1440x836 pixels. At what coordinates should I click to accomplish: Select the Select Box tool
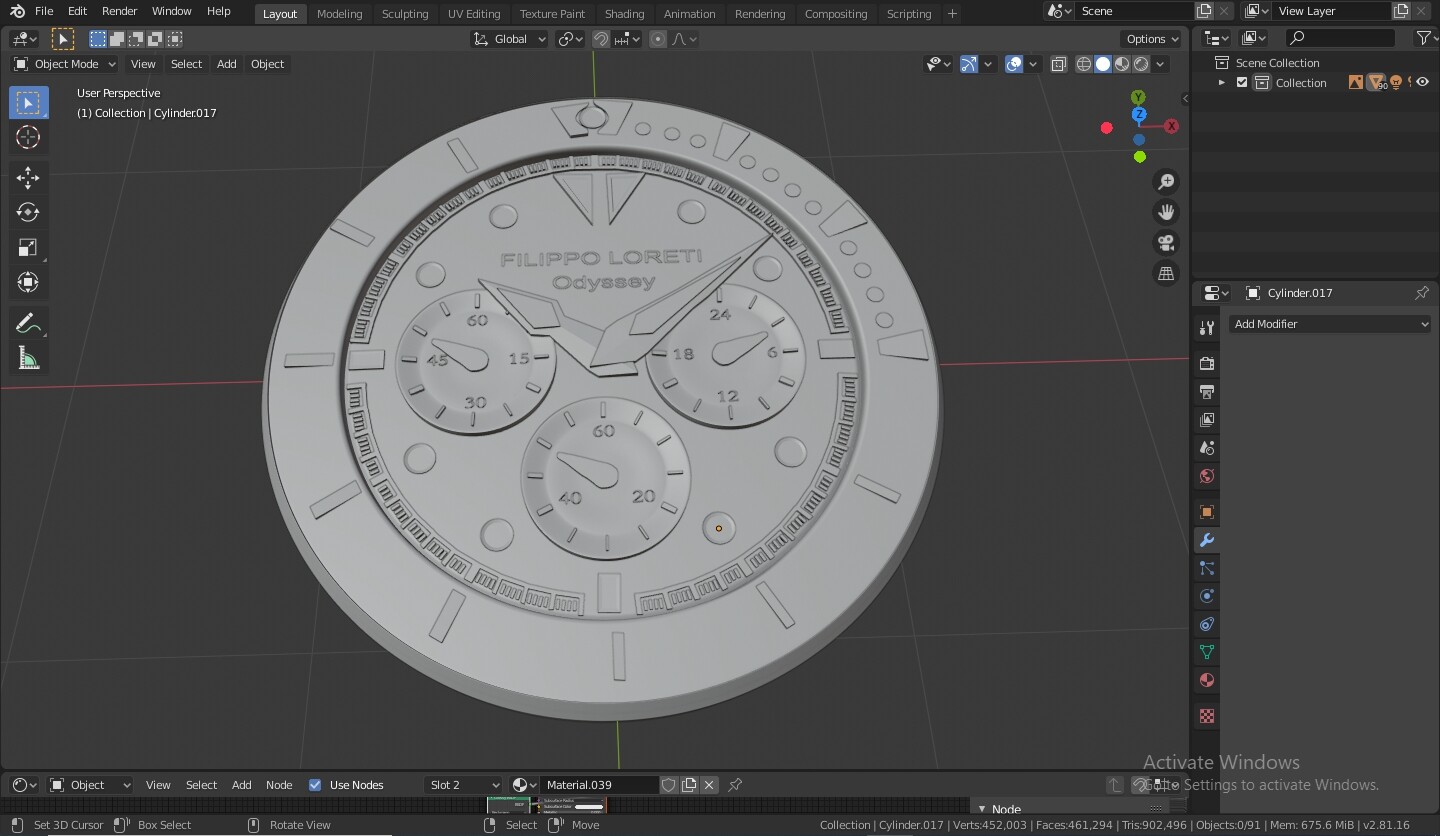pyautogui.click(x=28, y=103)
